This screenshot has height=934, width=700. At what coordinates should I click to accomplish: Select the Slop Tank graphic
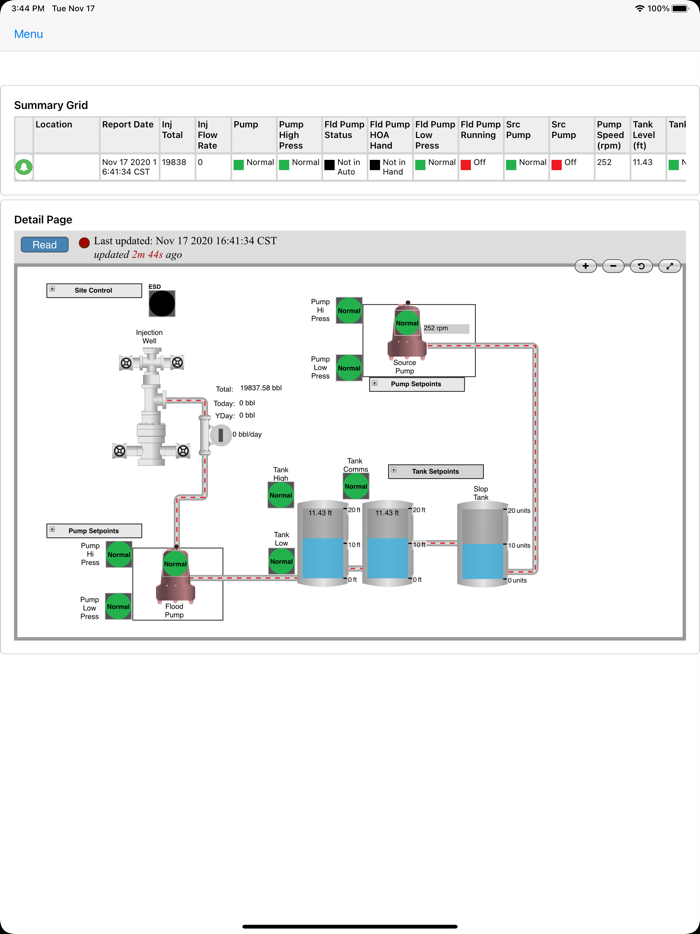pyautogui.click(x=482, y=544)
